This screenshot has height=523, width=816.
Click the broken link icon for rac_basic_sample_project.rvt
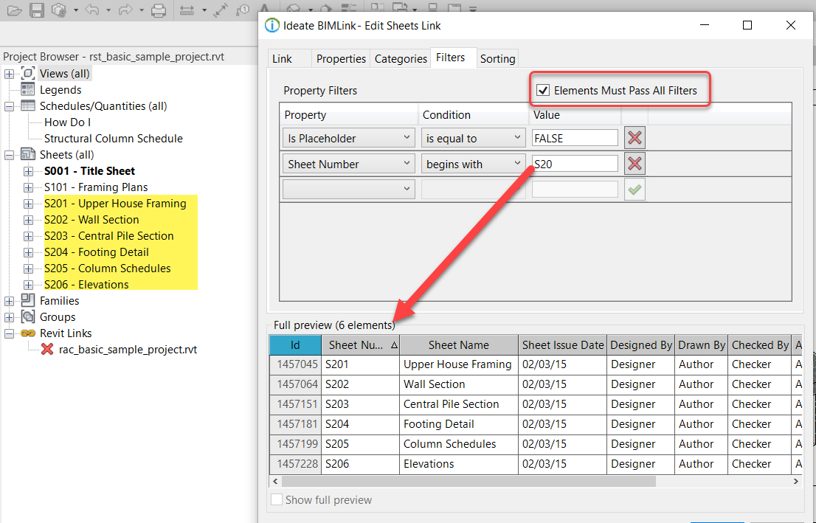pyautogui.click(x=47, y=349)
